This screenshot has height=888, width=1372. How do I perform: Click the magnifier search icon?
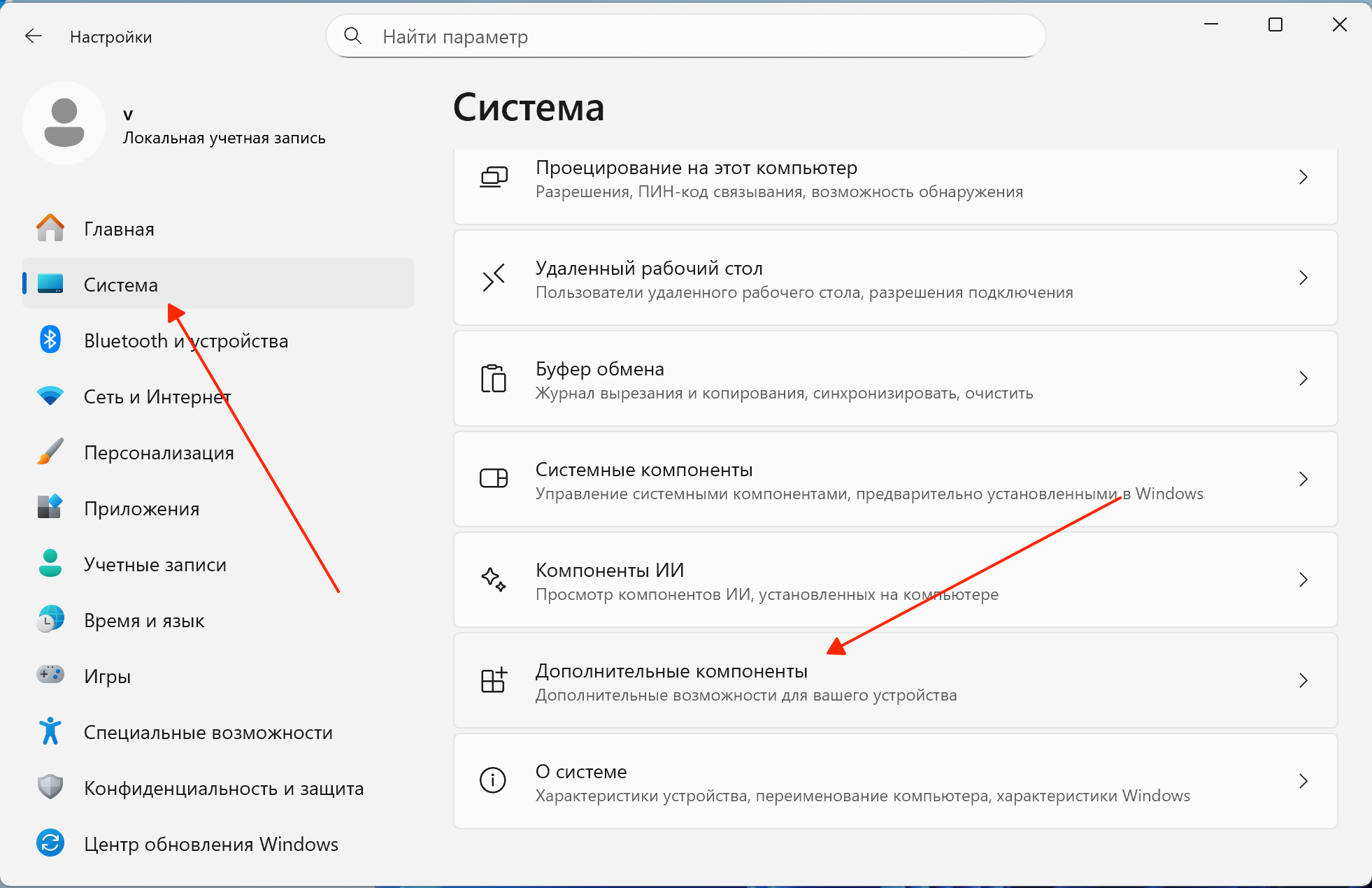point(353,36)
